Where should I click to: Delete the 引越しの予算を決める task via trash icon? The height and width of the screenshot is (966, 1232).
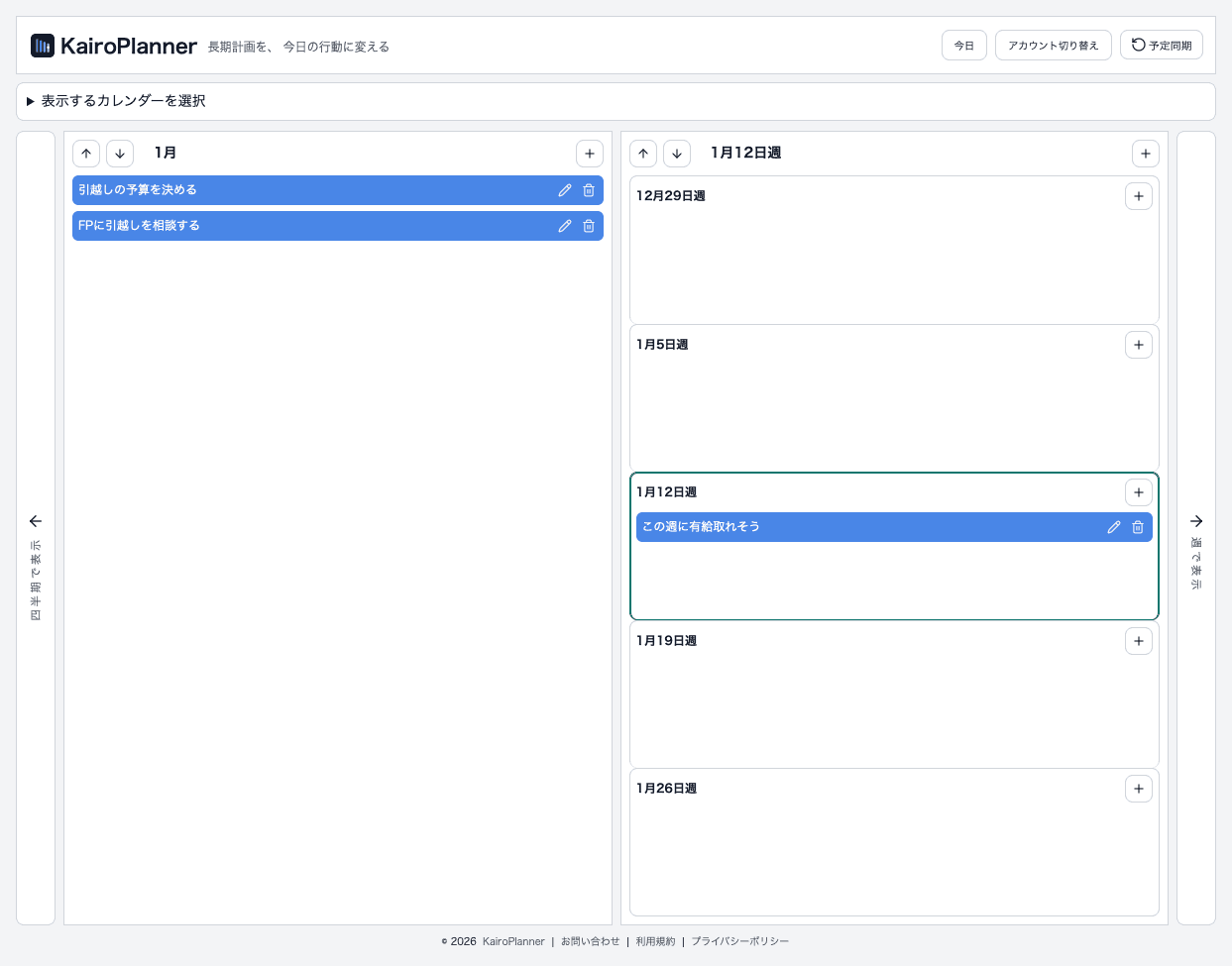point(589,189)
